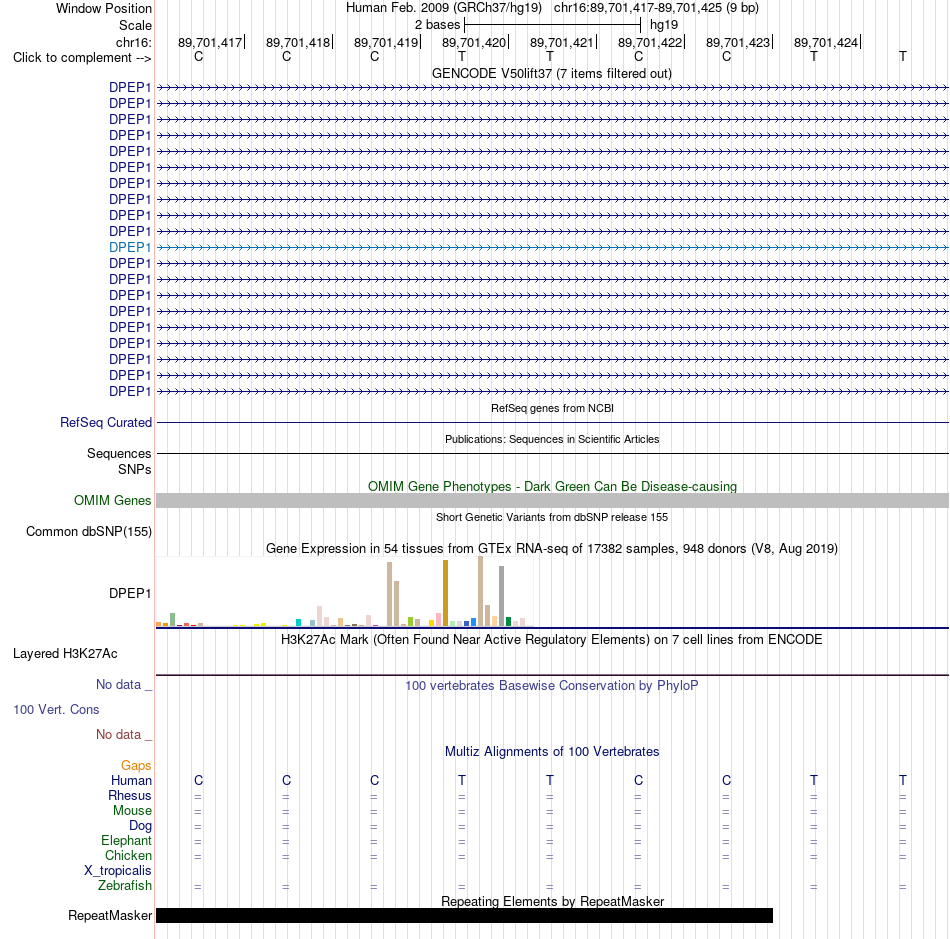The image size is (950, 939).
Task: Open GTEx 'Gene Expression in 54 tissues' title
Action: [552, 548]
